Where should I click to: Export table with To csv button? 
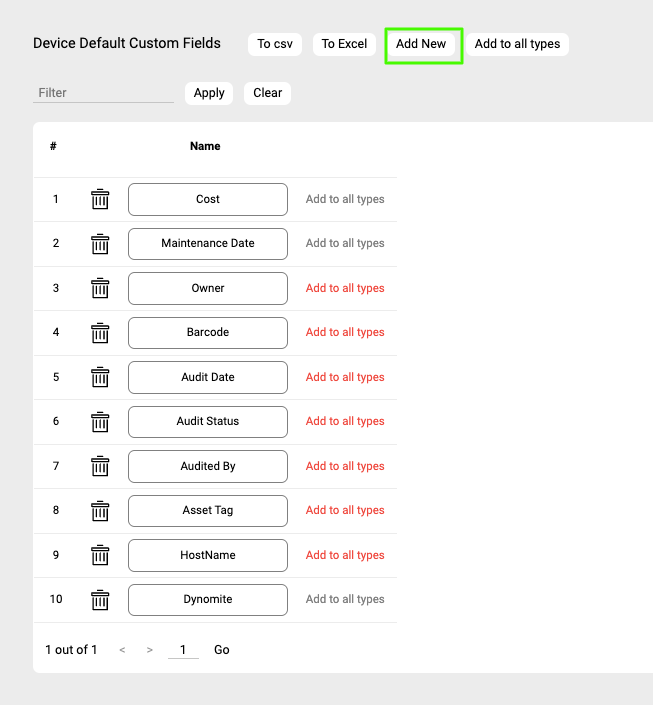[275, 44]
